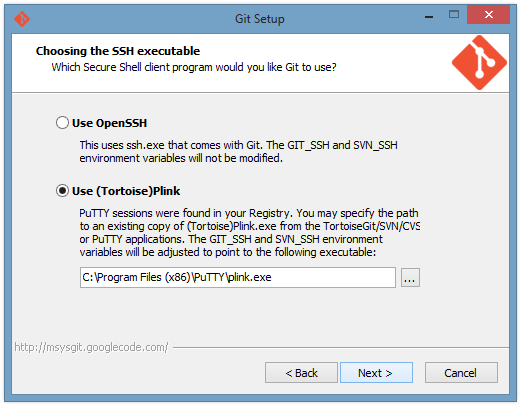Proceed with the Next > button

pos(376,373)
